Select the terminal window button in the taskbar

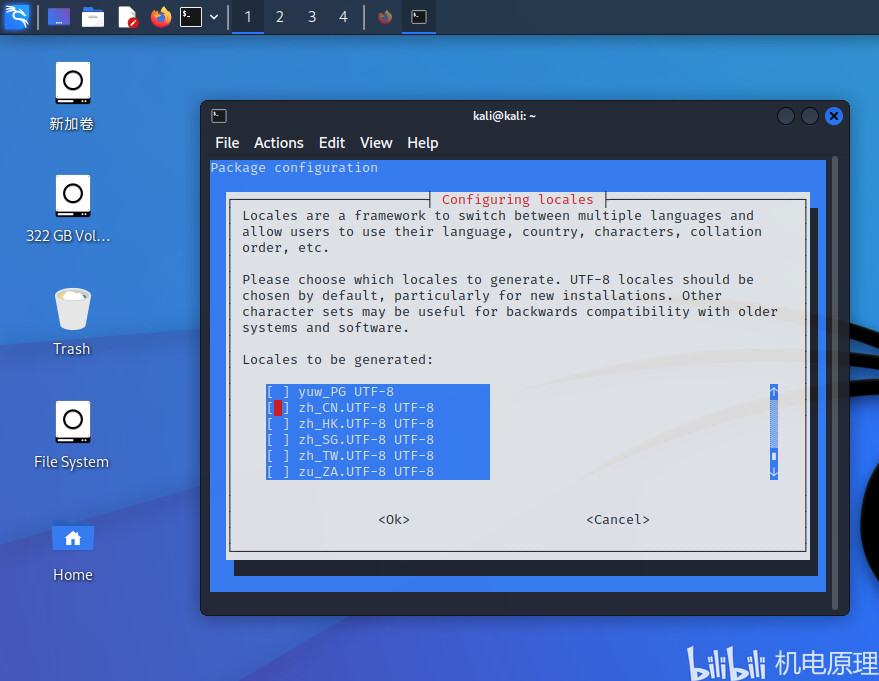(419, 17)
